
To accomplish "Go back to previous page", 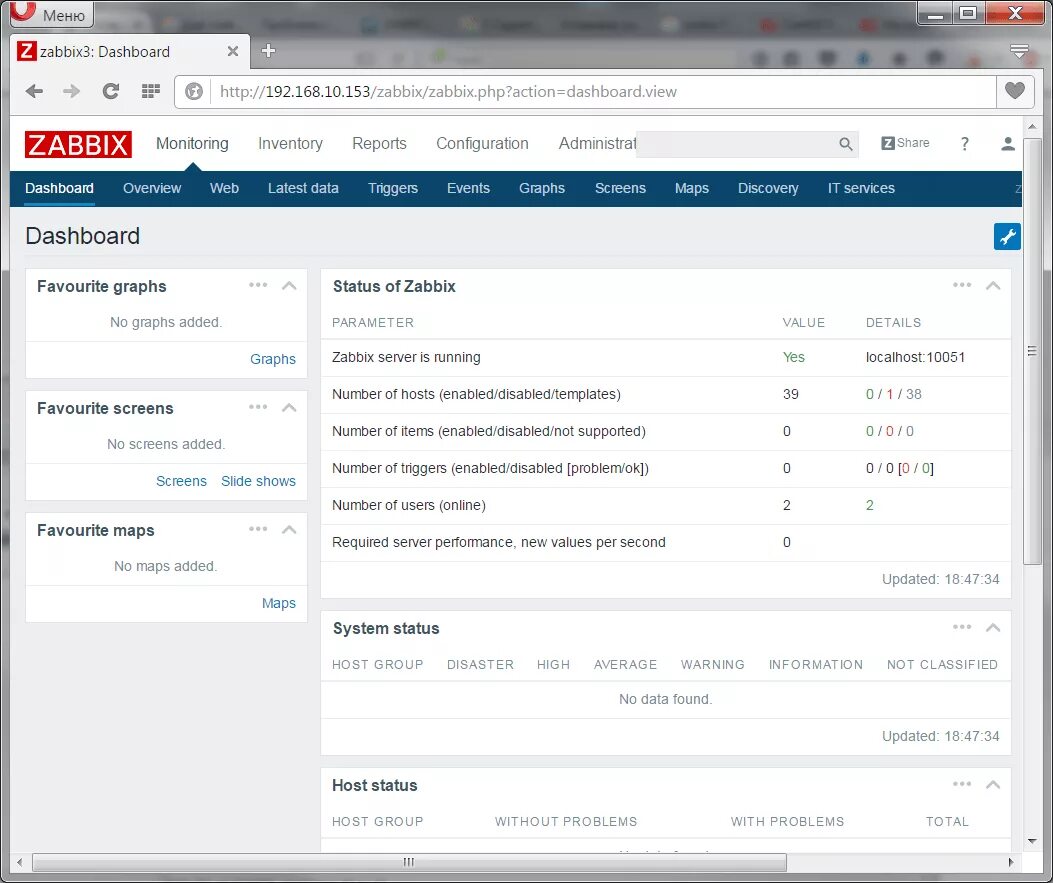I will pyautogui.click(x=34, y=91).
